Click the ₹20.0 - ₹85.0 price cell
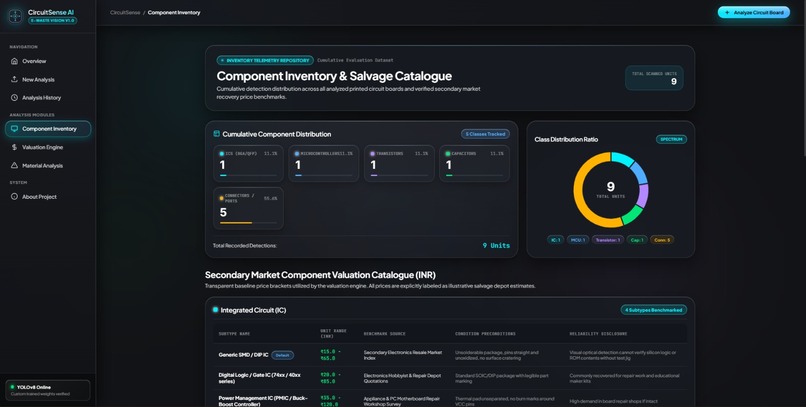The image size is (806, 407). coord(330,378)
